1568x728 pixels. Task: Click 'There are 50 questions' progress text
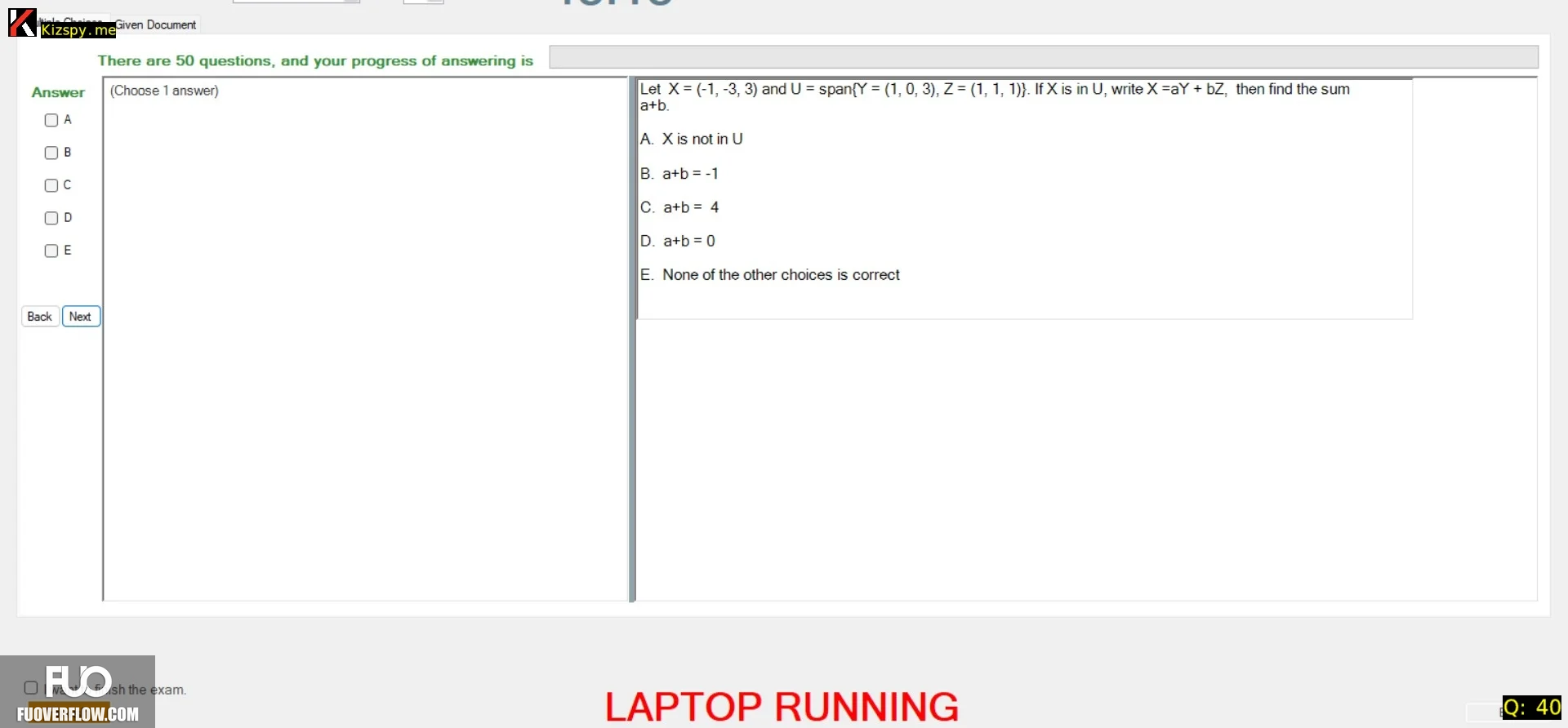(315, 60)
